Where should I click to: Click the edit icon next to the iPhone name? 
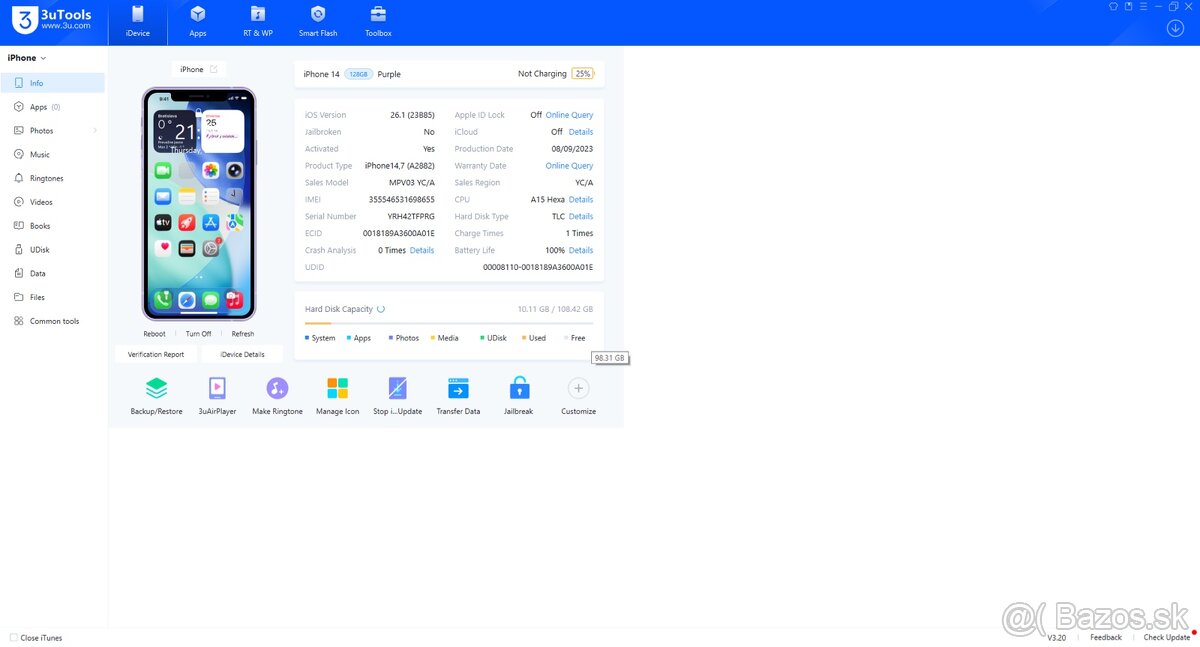(213, 69)
